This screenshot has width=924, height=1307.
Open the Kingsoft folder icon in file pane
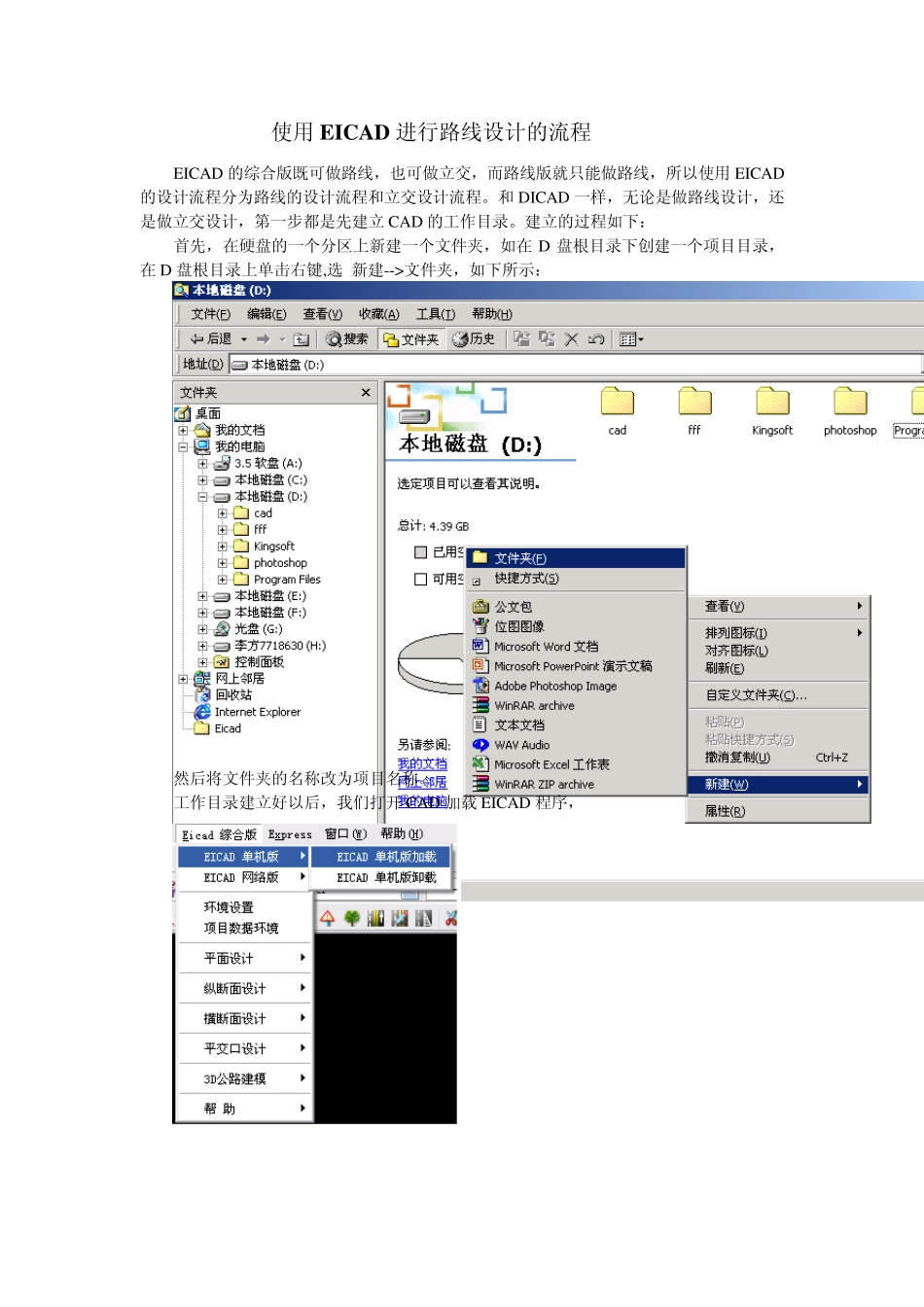772,402
